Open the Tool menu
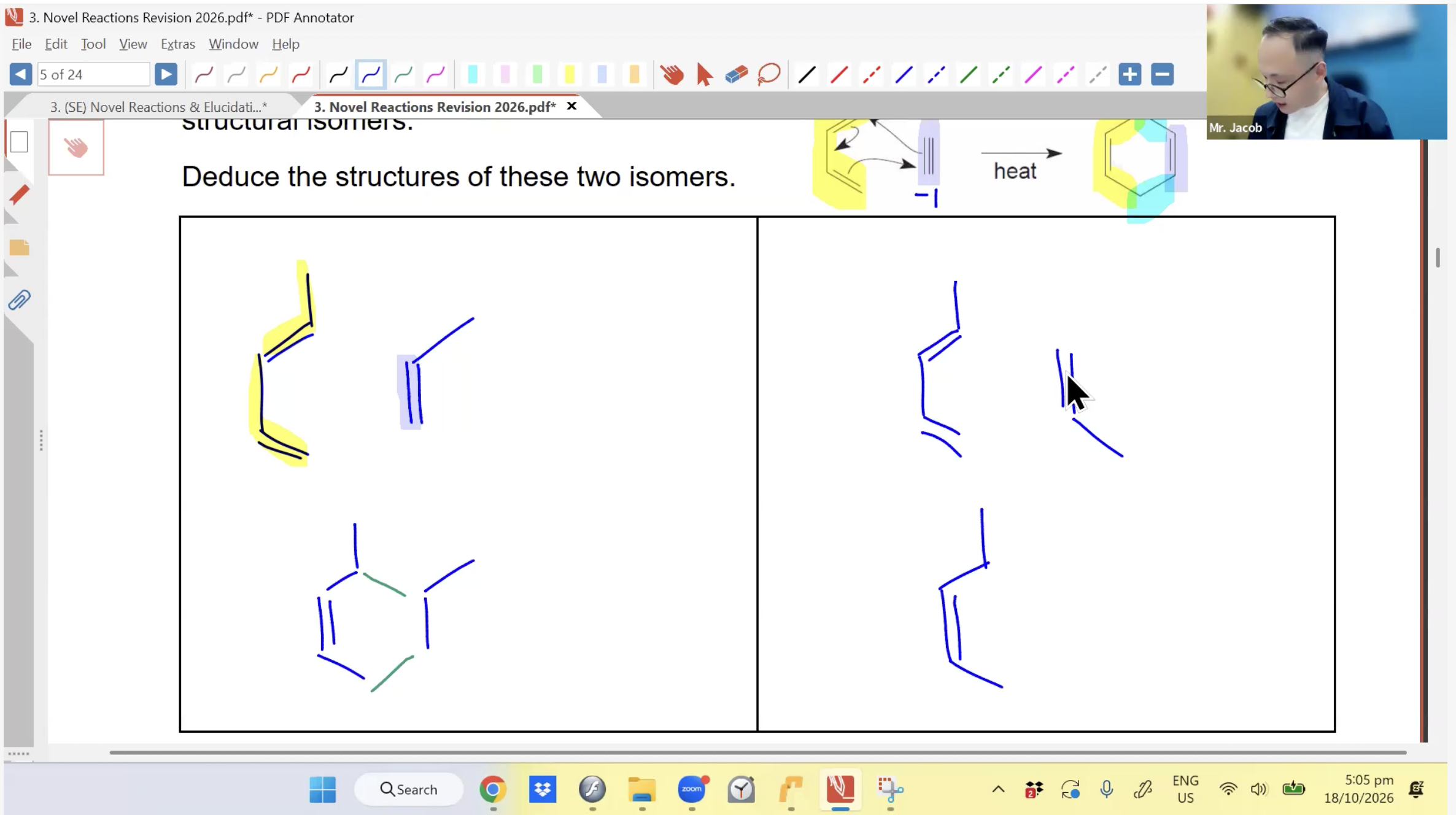 tap(93, 44)
